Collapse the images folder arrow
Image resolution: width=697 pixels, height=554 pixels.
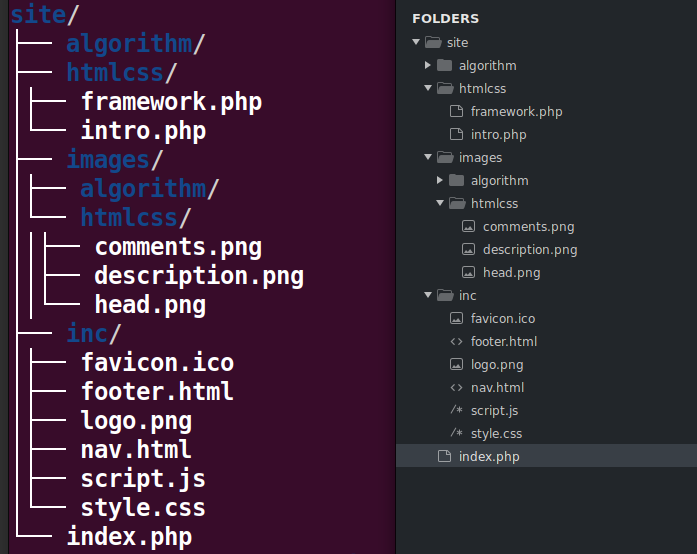click(428, 158)
